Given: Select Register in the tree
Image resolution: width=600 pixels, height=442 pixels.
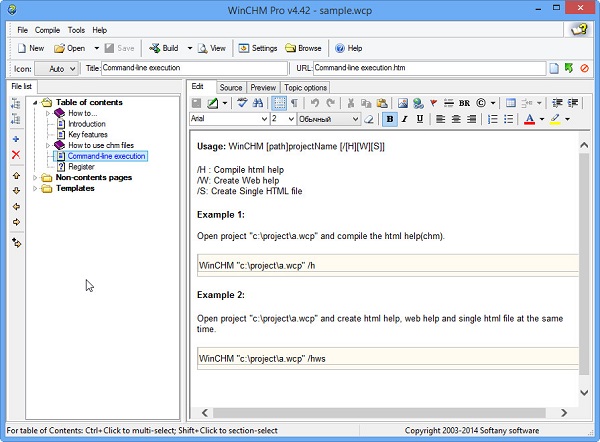Looking at the screenshot, I should pyautogui.click(x=81, y=167).
